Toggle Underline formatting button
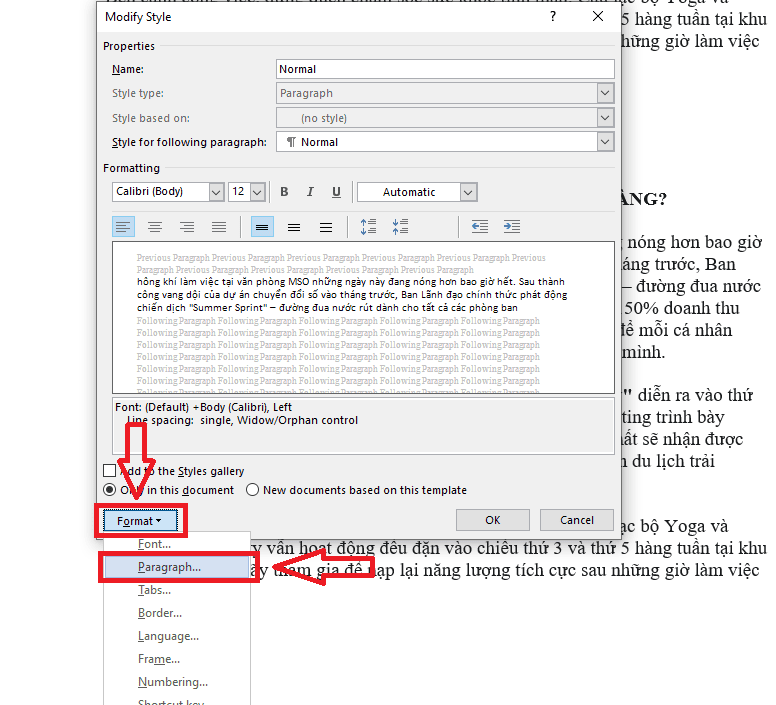The height and width of the screenshot is (705, 776). tap(336, 192)
